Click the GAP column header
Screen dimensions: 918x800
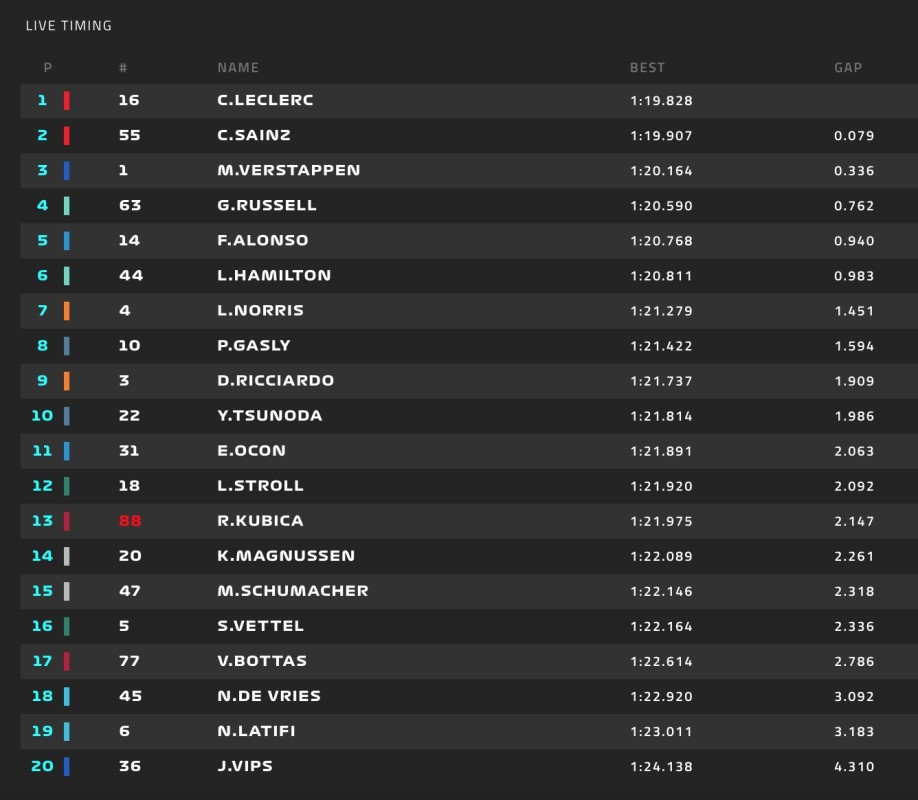click(x=848, y=68)
